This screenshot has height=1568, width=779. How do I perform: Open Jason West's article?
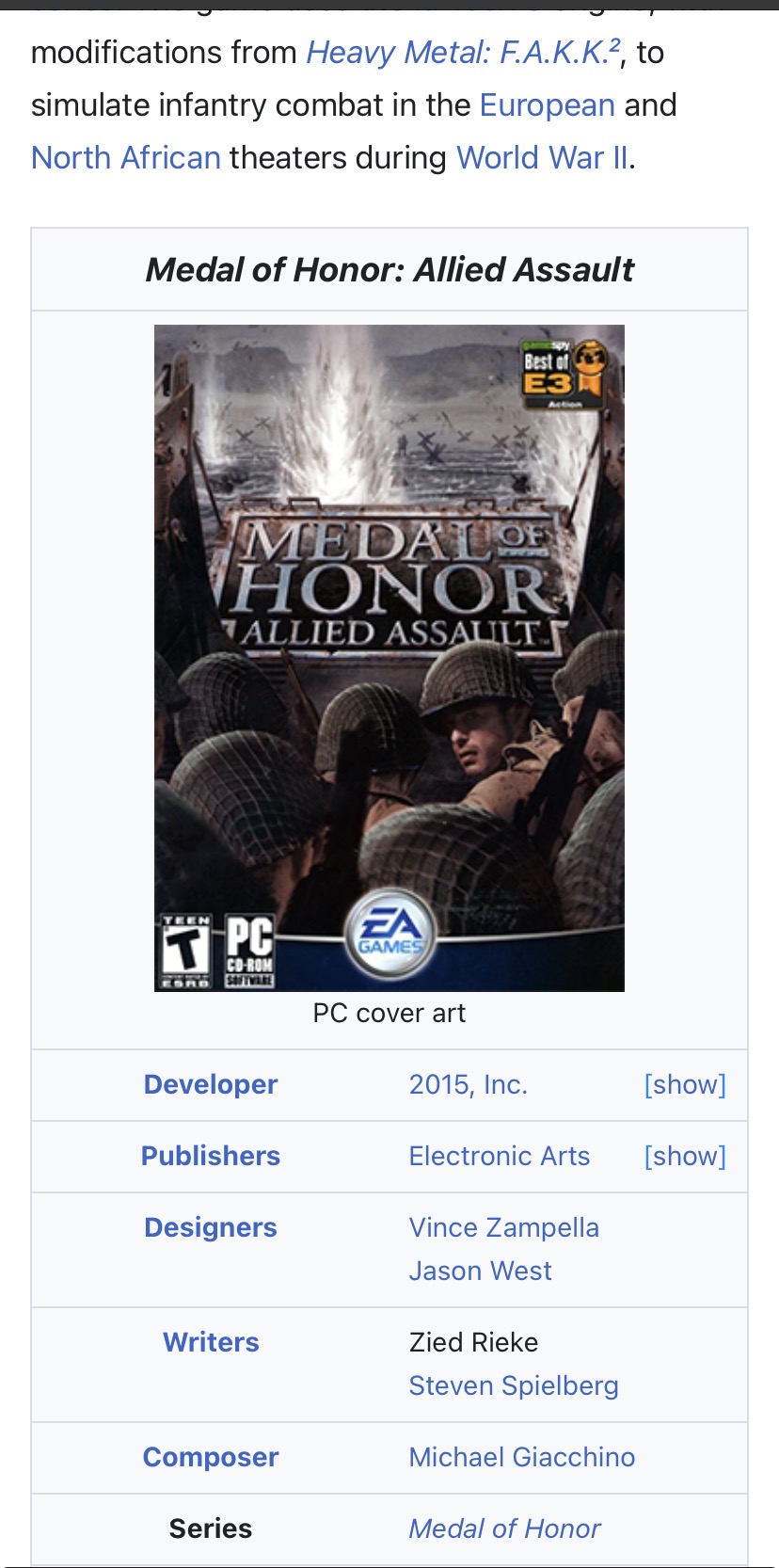tap(481, 1271)
